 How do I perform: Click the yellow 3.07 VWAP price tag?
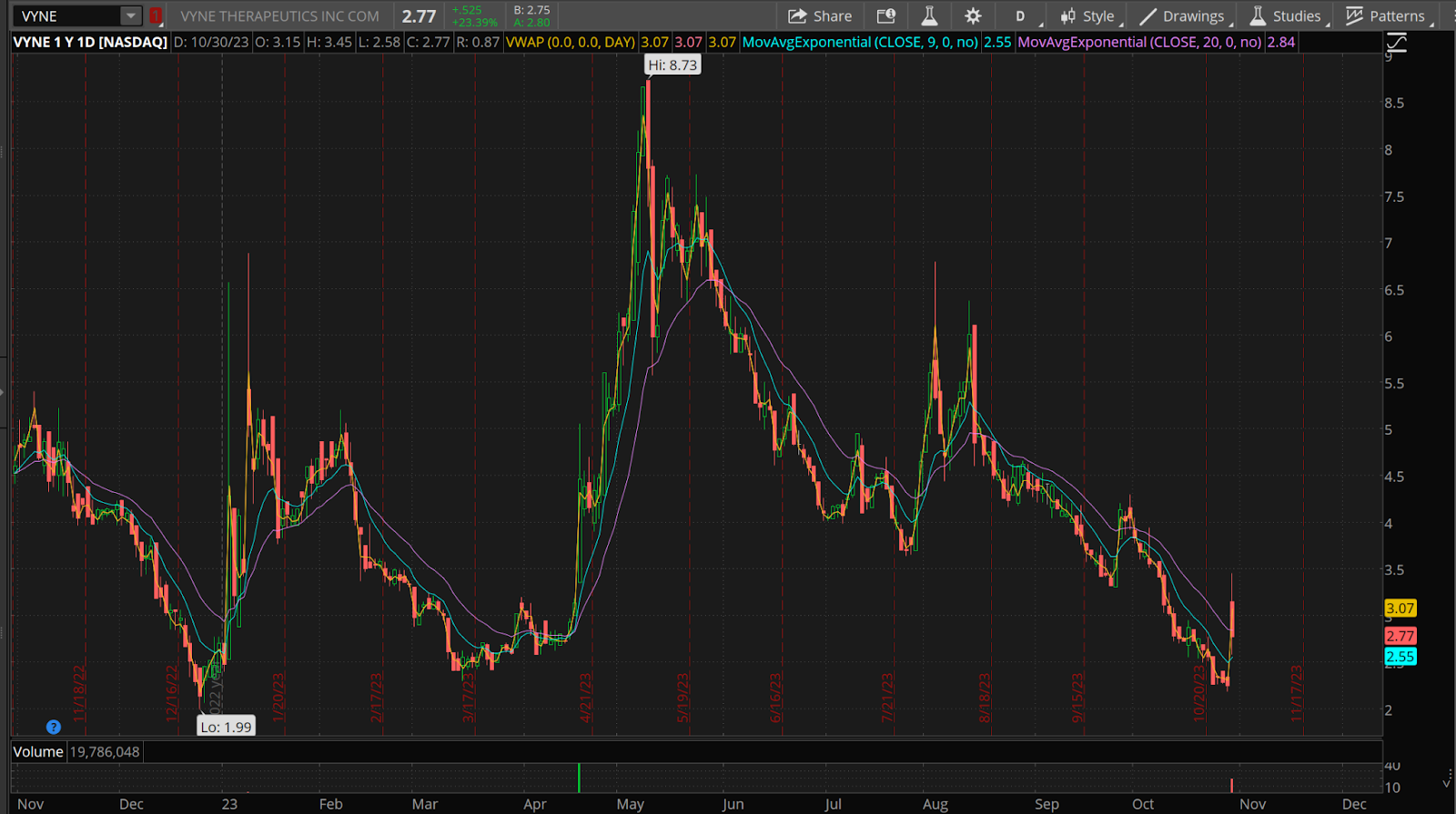click(x=1400, y=608)
